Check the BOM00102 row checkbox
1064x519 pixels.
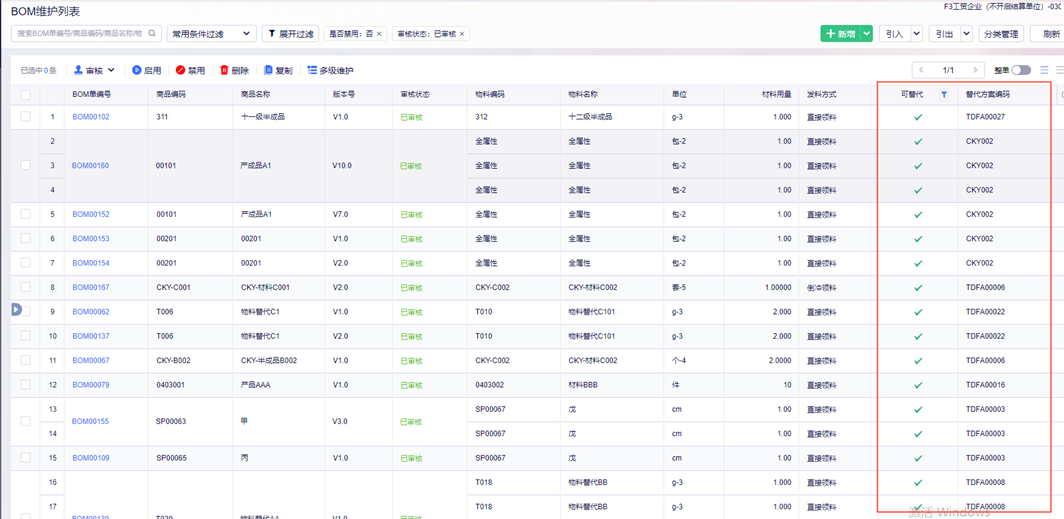point(26,117)
